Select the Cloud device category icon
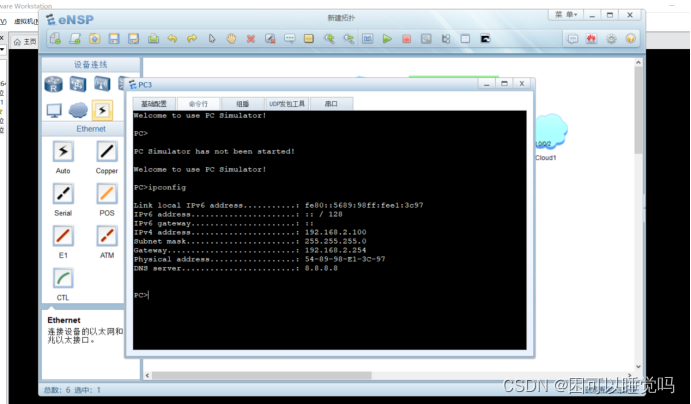691x404 pixels. pos(78,110)
